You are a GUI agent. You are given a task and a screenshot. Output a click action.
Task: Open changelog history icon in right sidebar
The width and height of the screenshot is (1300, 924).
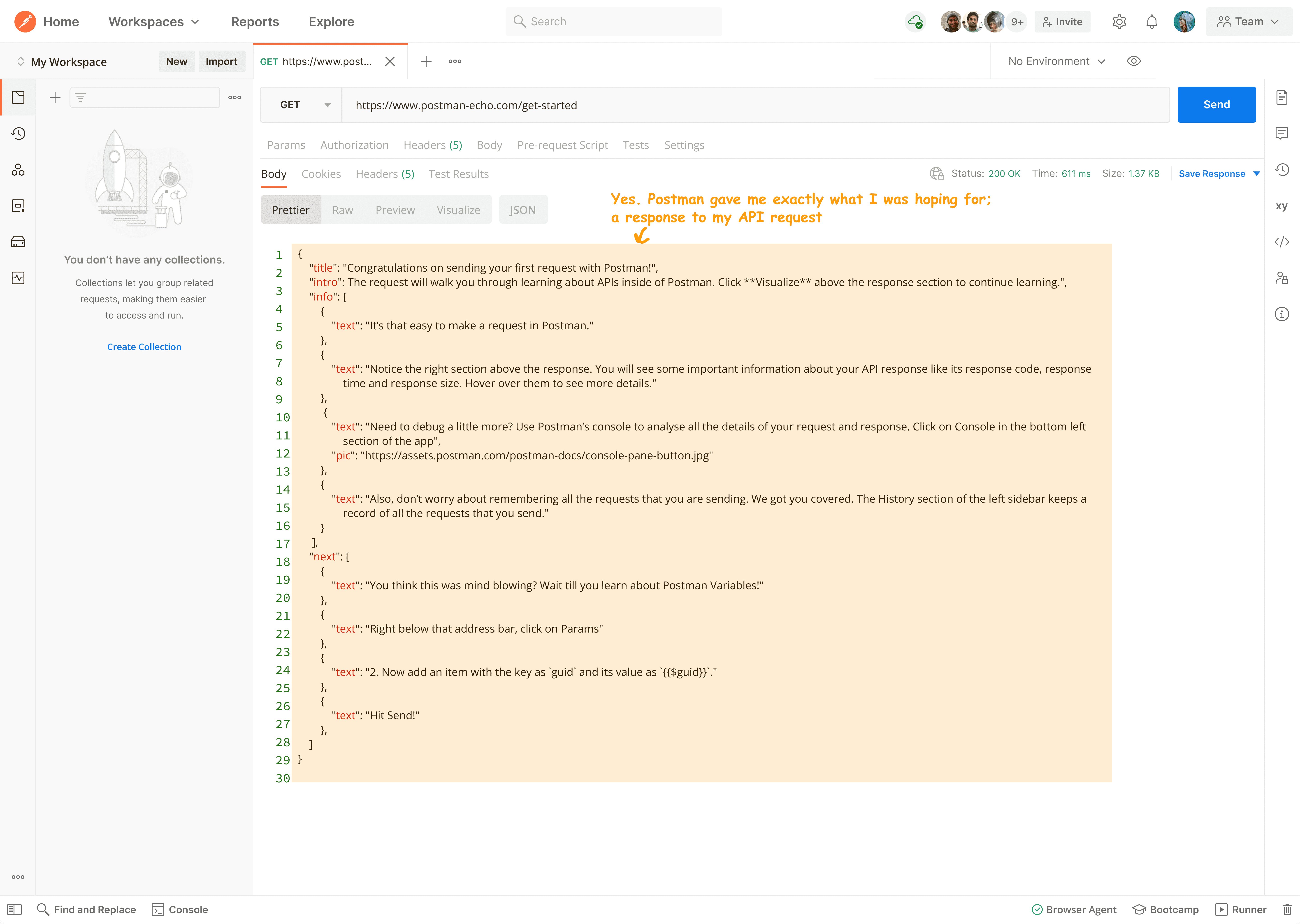click(x=1282, y=170)
